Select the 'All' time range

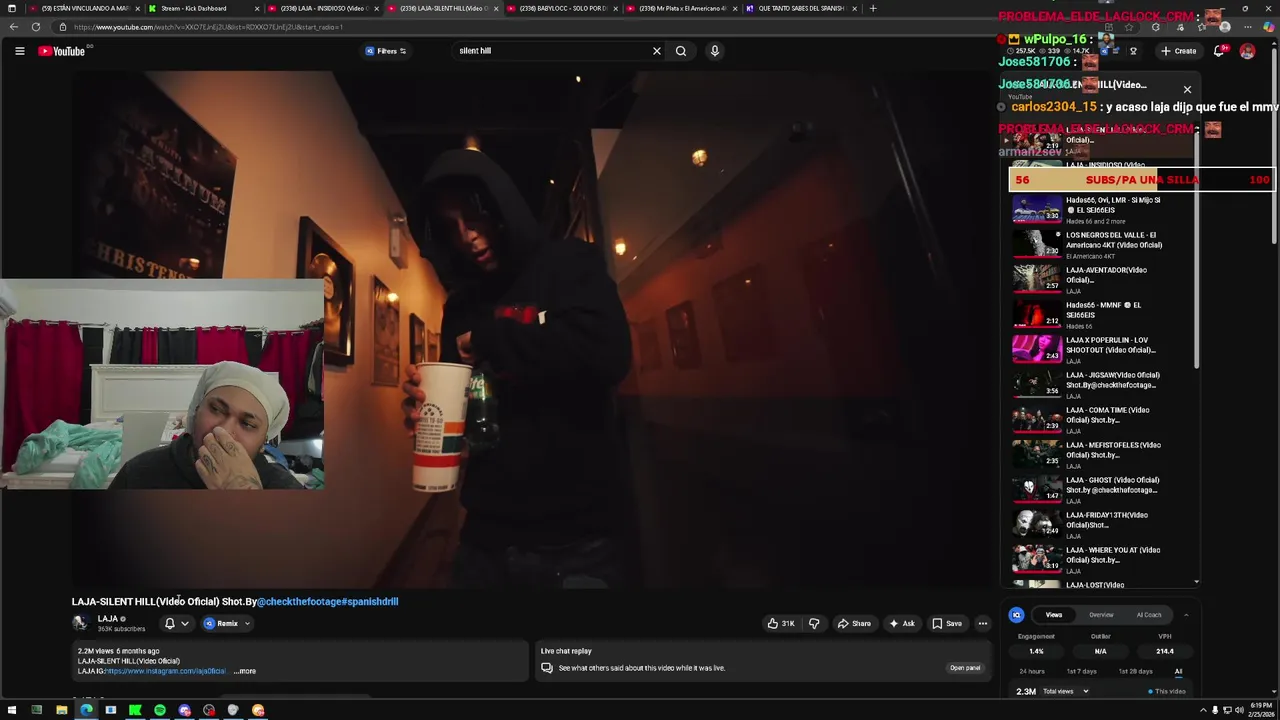point(1179,672)
